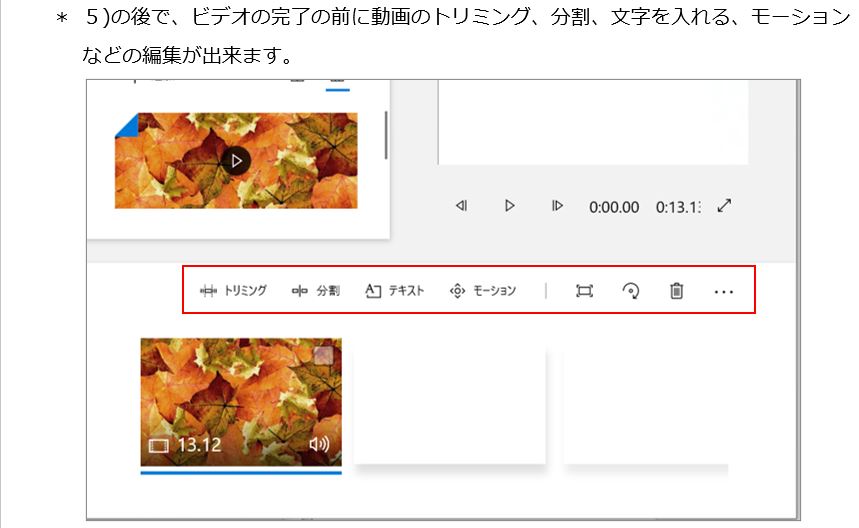Viewport: 859px width, 528px height.
Task: Expand the preview to full screen
Action: pyautogui.click(x=724, y=206)
